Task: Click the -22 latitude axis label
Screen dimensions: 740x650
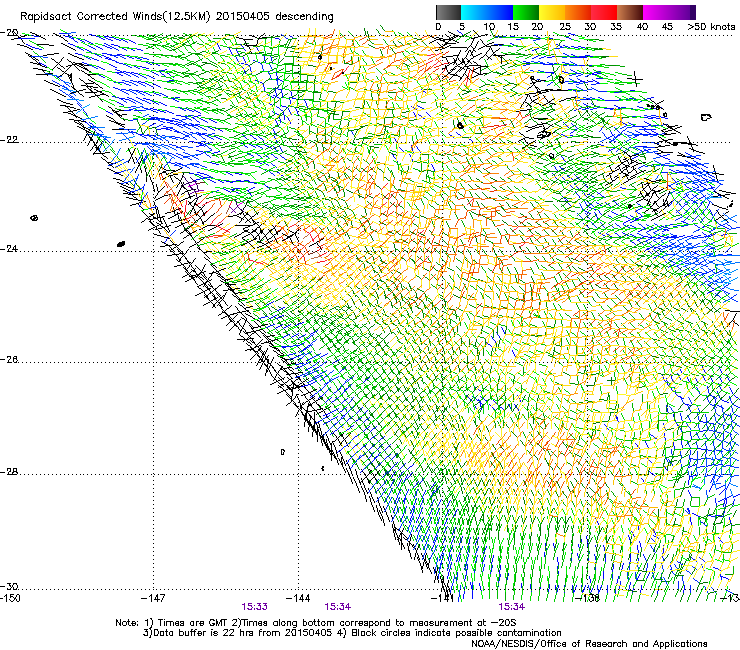Action: pos(9,140)
